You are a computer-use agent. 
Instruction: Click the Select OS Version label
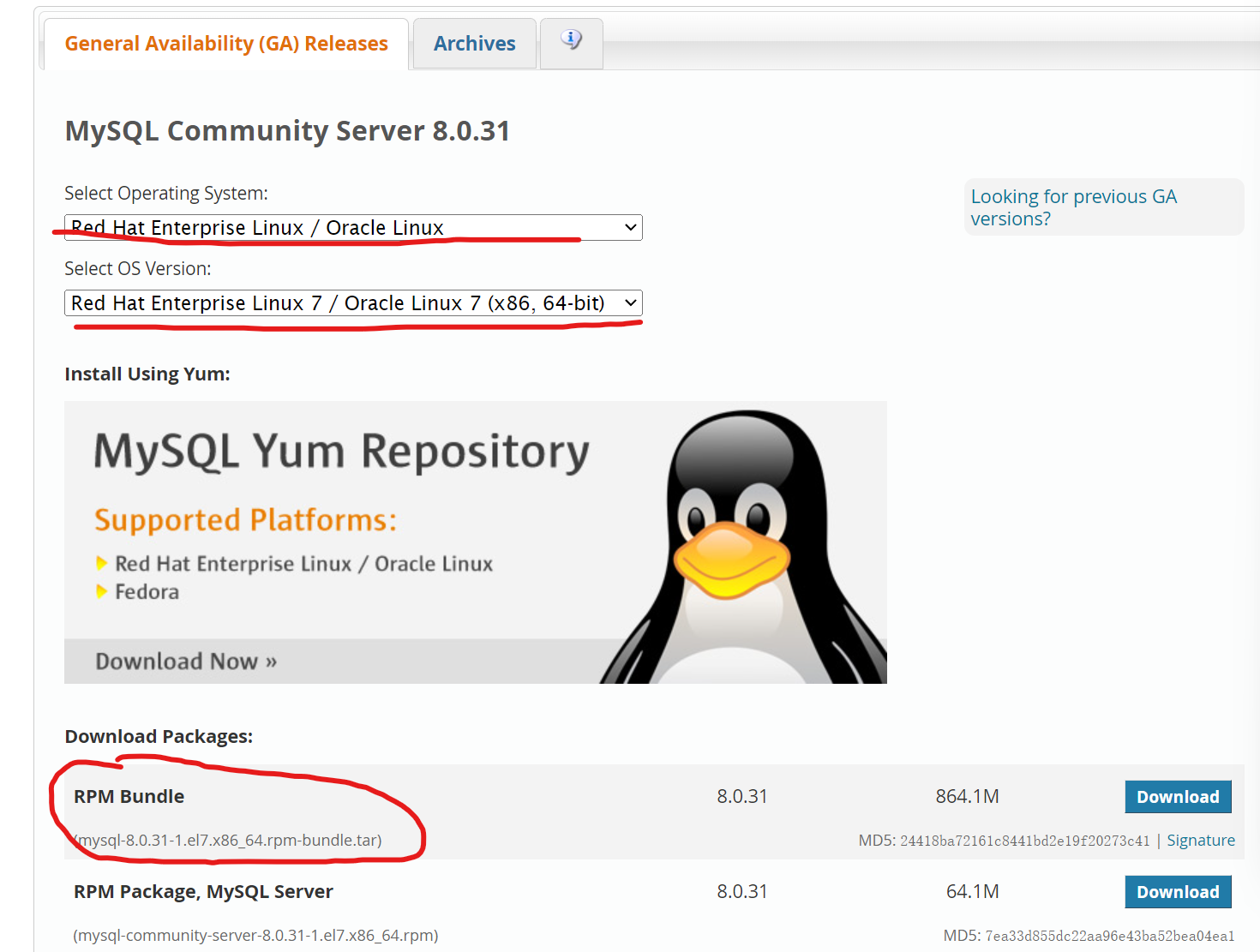point(138,269)
